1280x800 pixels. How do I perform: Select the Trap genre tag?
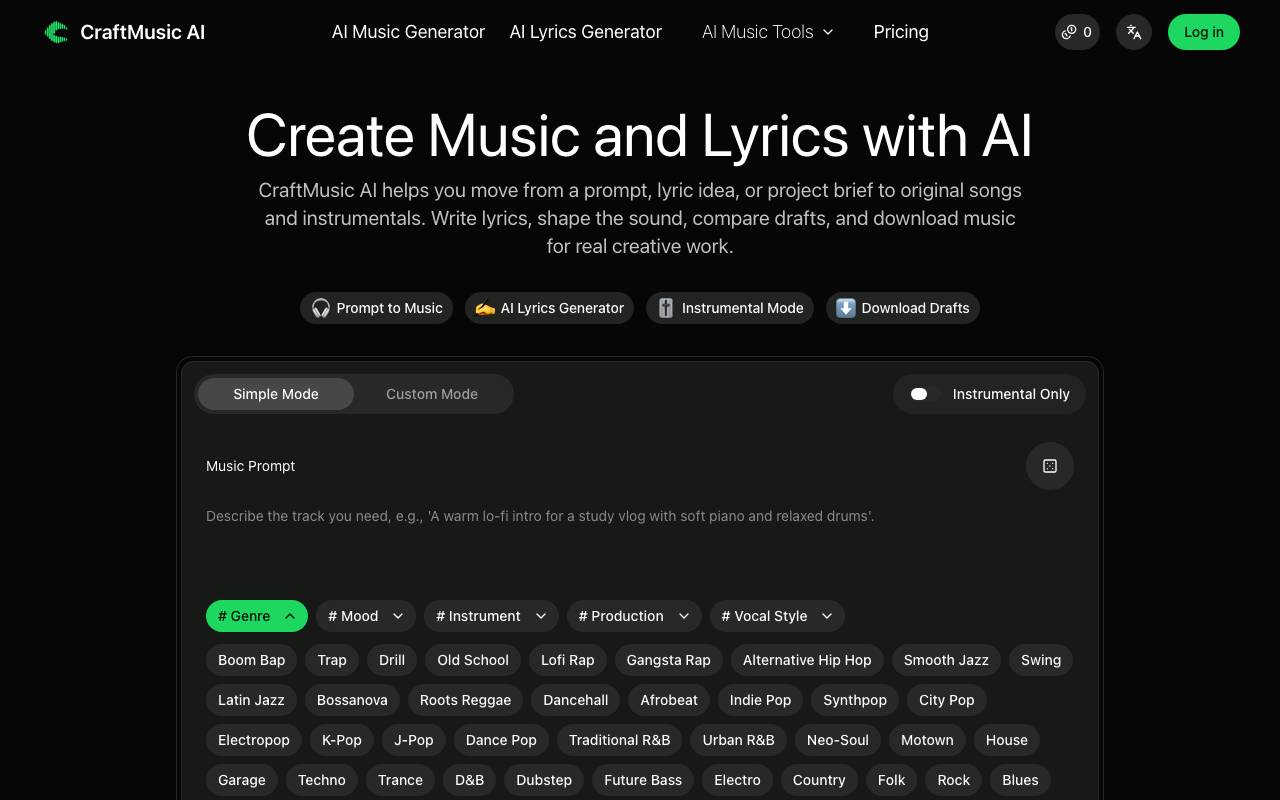pyautogui.click(x=332, y=660)
